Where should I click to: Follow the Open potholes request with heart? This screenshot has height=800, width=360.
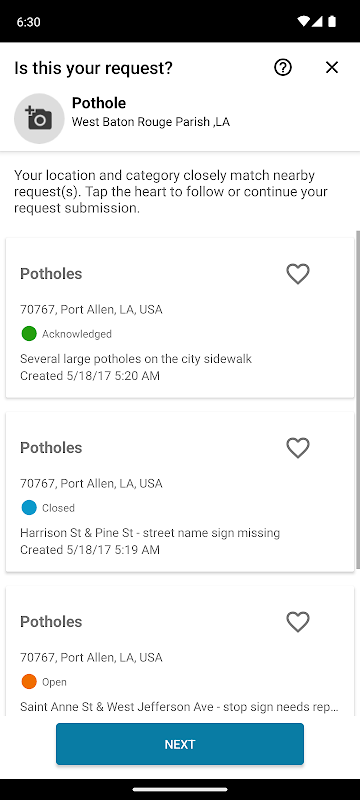coord(298,621)
